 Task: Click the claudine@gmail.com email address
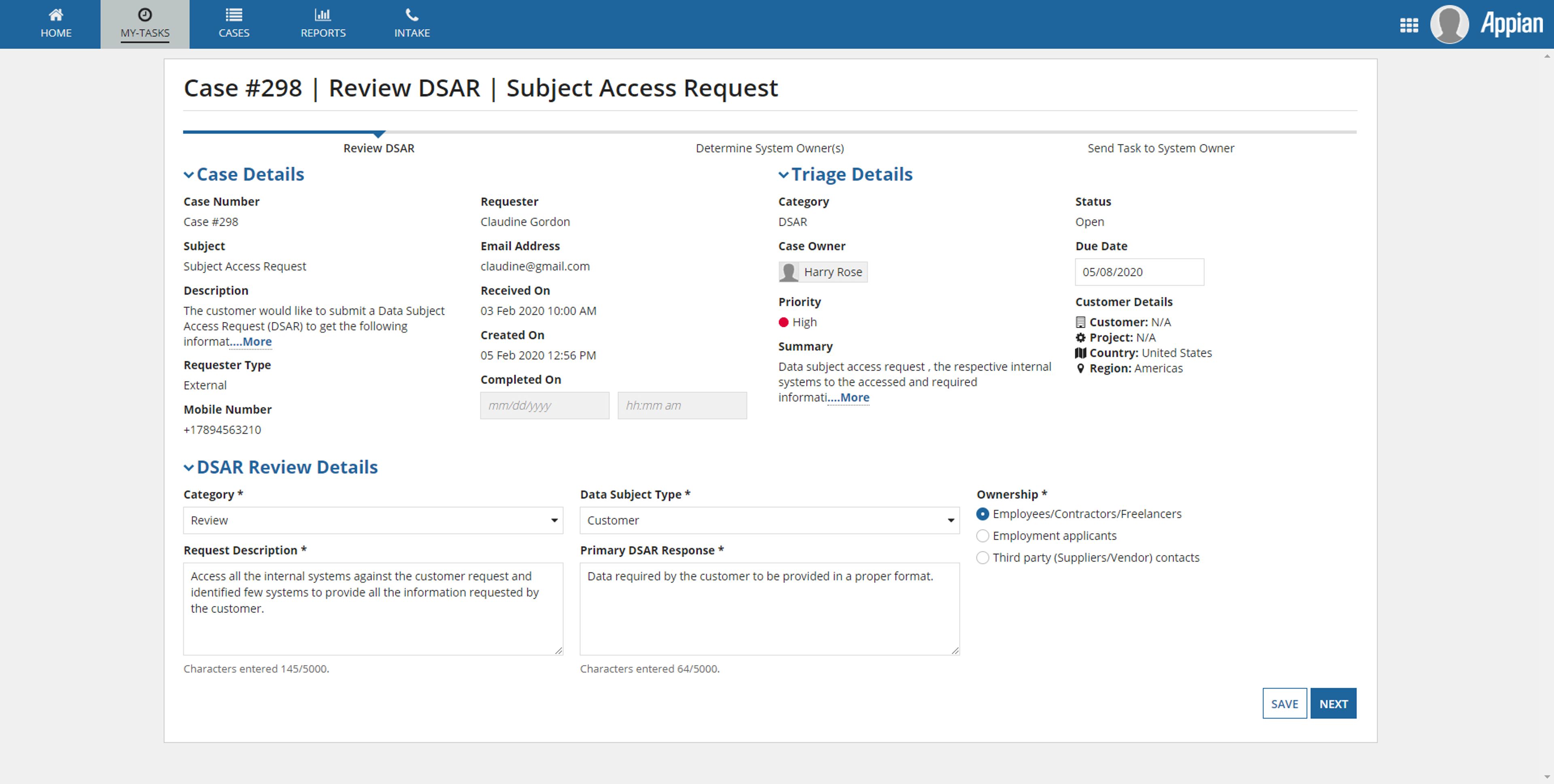[535, 267]
